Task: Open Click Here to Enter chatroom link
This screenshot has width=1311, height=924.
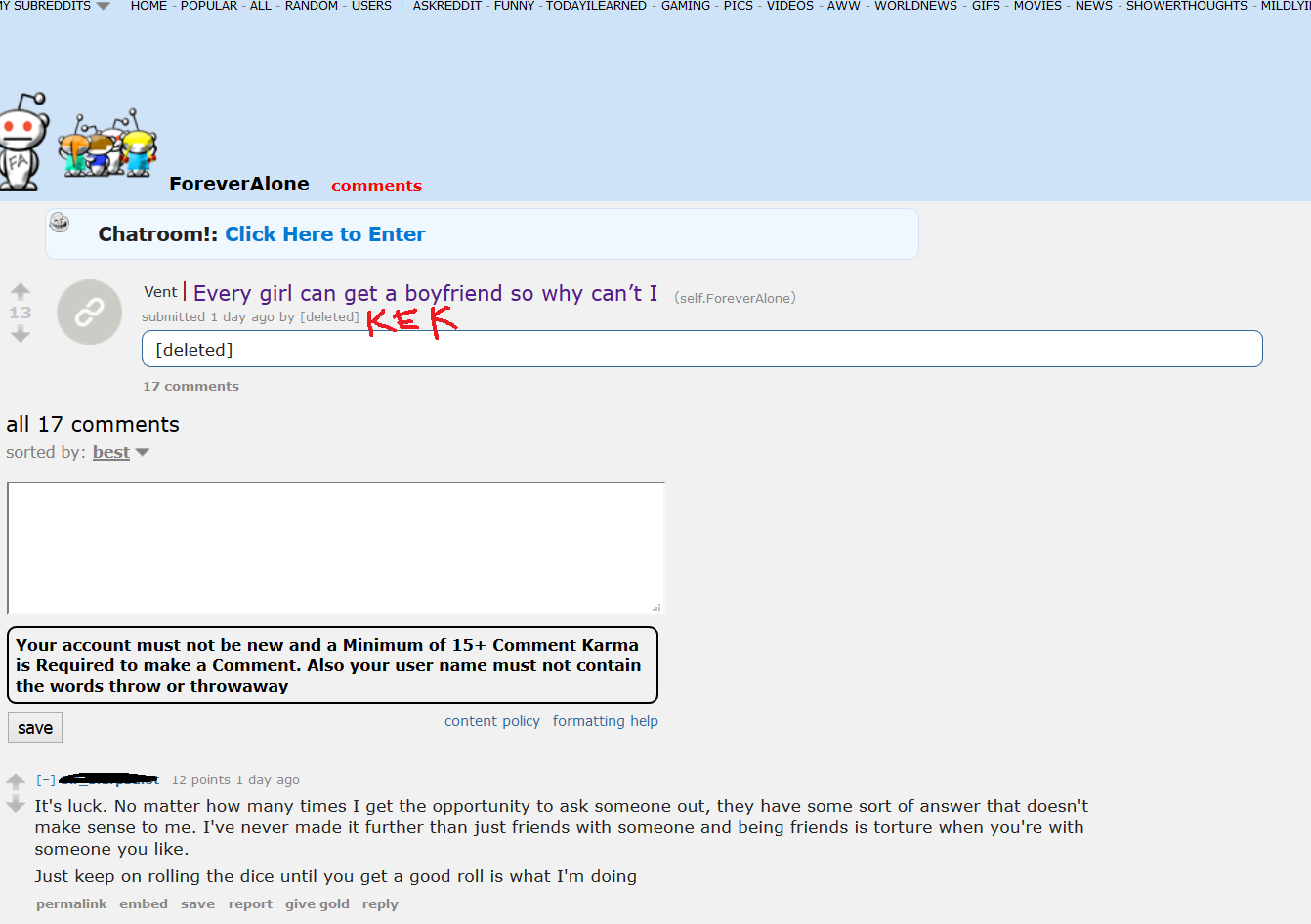Action: click(x=325, y=234)
